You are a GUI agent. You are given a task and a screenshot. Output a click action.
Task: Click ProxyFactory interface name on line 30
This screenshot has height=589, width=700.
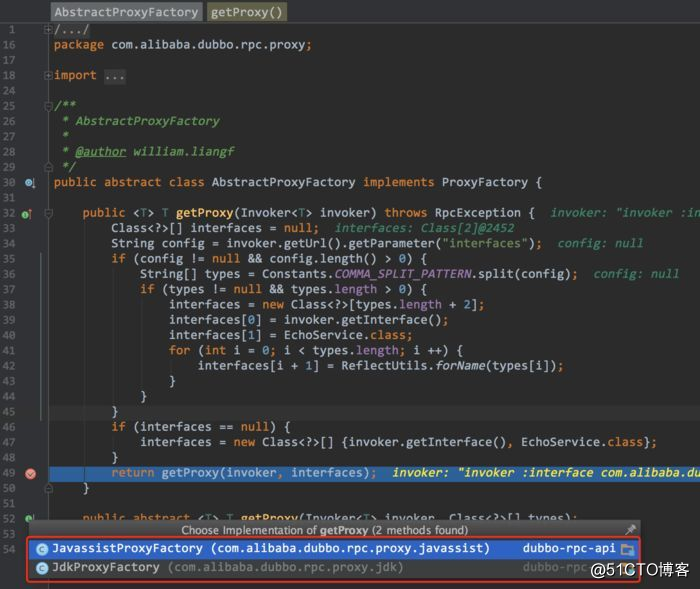(x=485, y=182)
